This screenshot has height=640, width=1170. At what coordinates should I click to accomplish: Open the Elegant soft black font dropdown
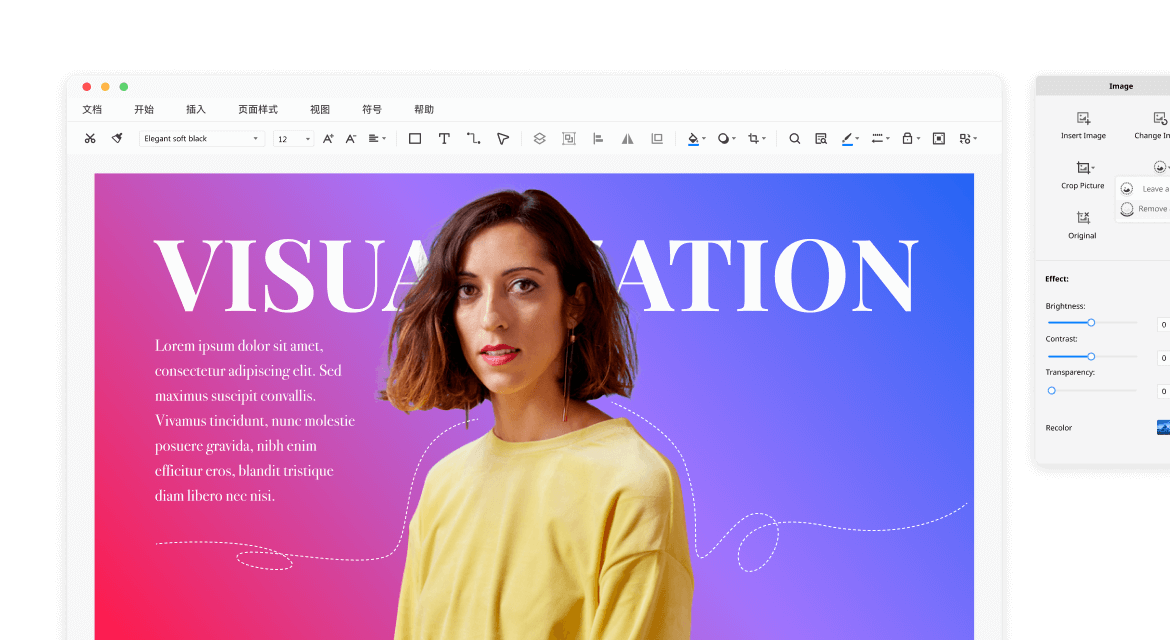(x=201, y=139)
